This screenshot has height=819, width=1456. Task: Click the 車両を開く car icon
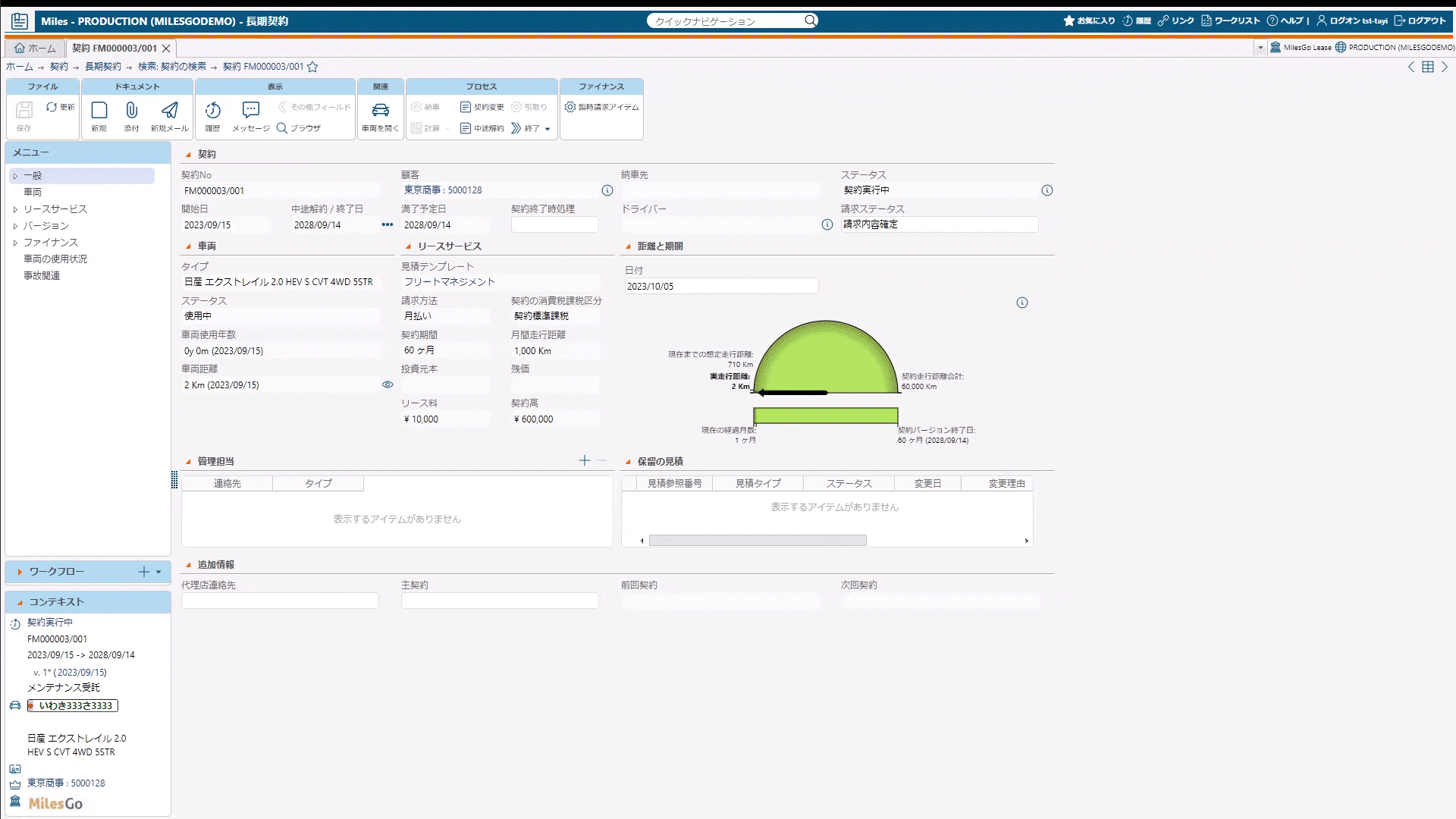point(380,111)
